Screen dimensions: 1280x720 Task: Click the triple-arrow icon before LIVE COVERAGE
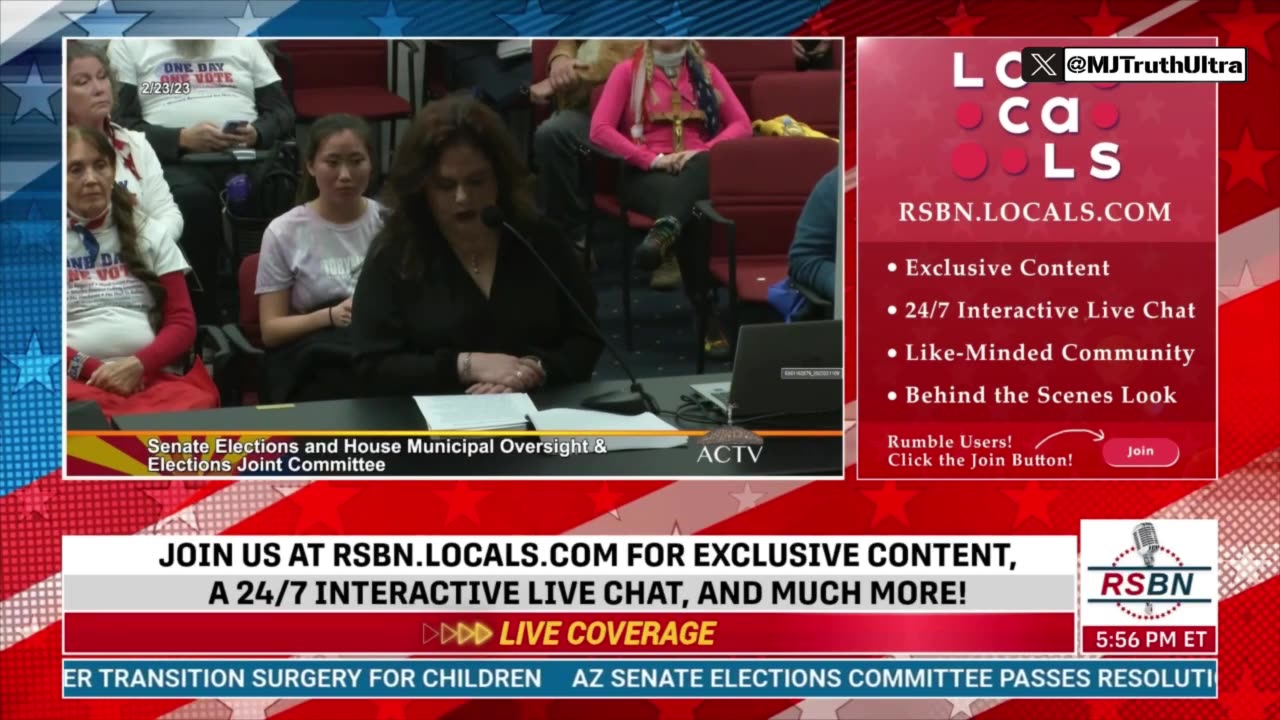(458, 633)
